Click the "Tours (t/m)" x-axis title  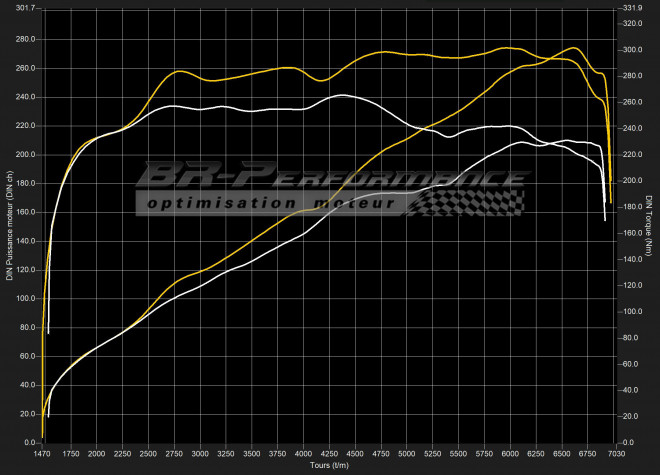[330, 467]
